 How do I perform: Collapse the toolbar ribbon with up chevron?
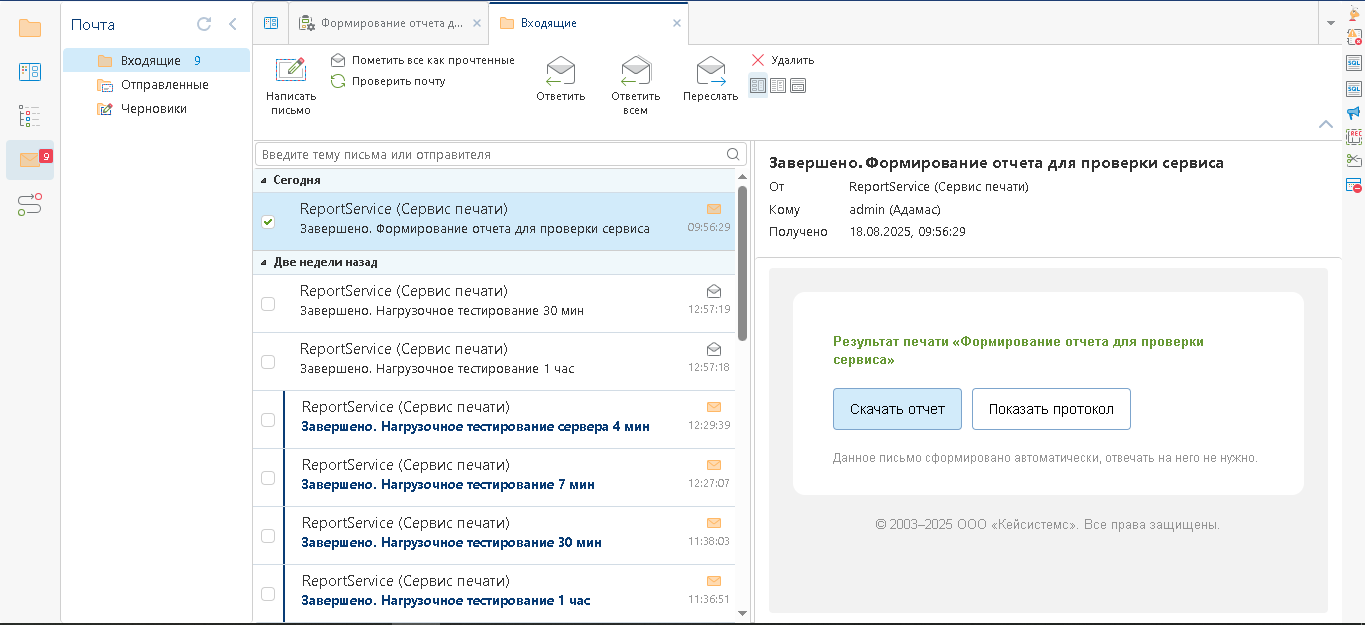coord(1326,124)
